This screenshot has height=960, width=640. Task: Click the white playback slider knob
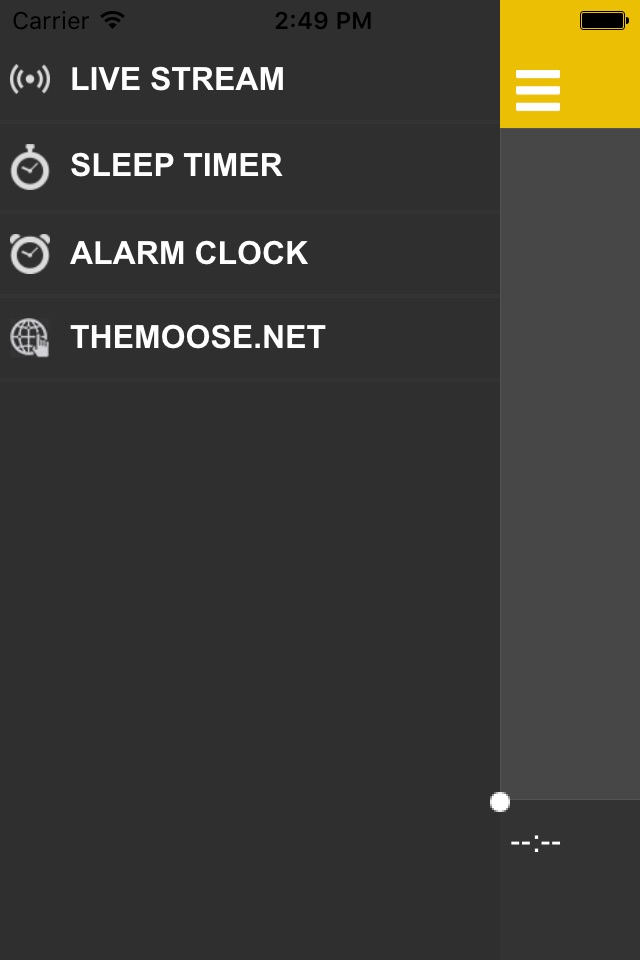[x=500, y=802]
